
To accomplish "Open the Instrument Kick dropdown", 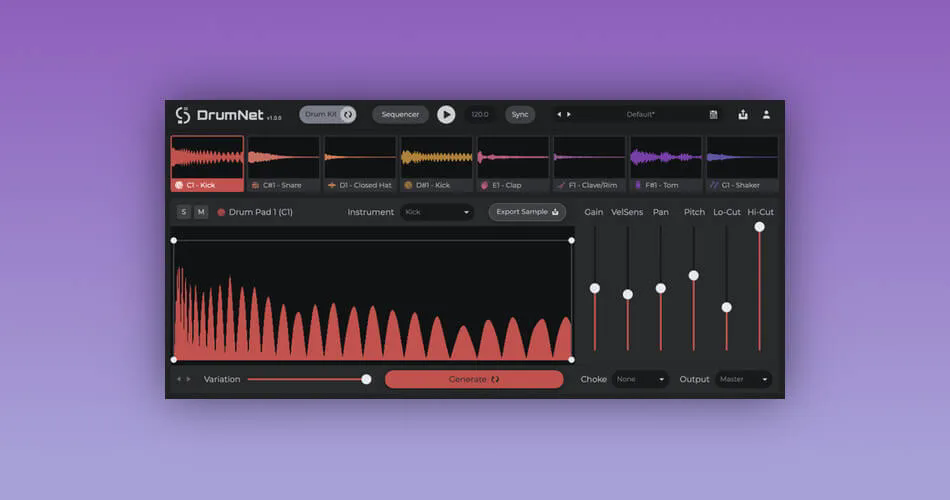I will pos(437,212).
